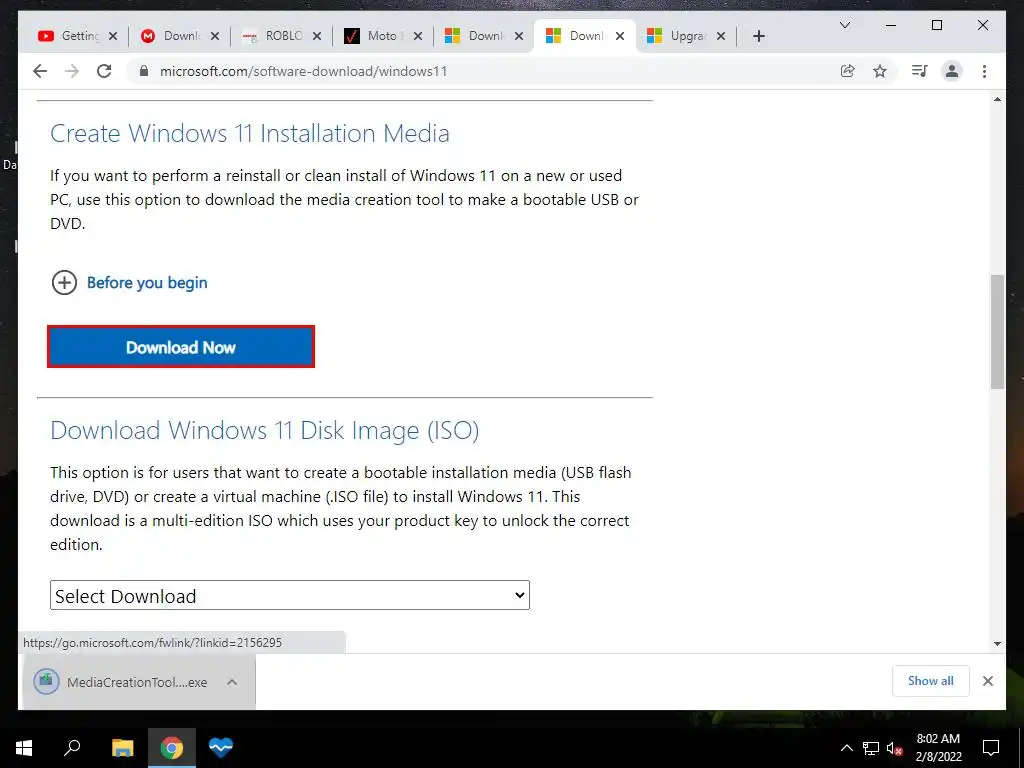Close the active Download tab
The image size is (1024, 768).
[x=620, y=36]
